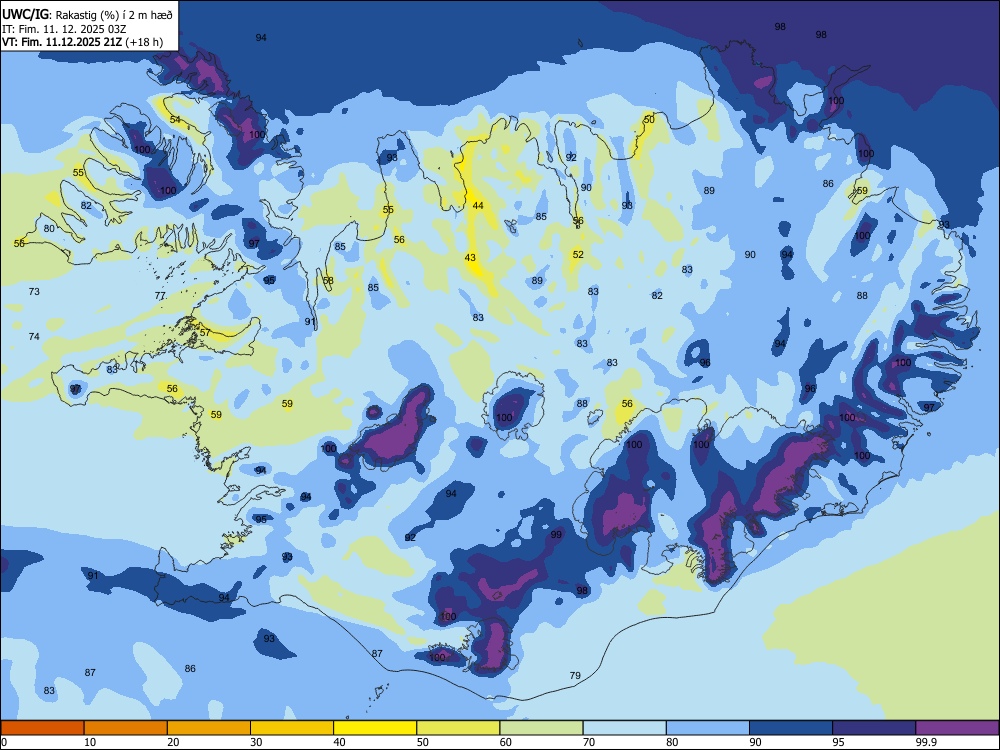The width and height of the screenshot is (1000, 750).
Task: Click the map value '74' off the west coast
Action: (34, 337)
